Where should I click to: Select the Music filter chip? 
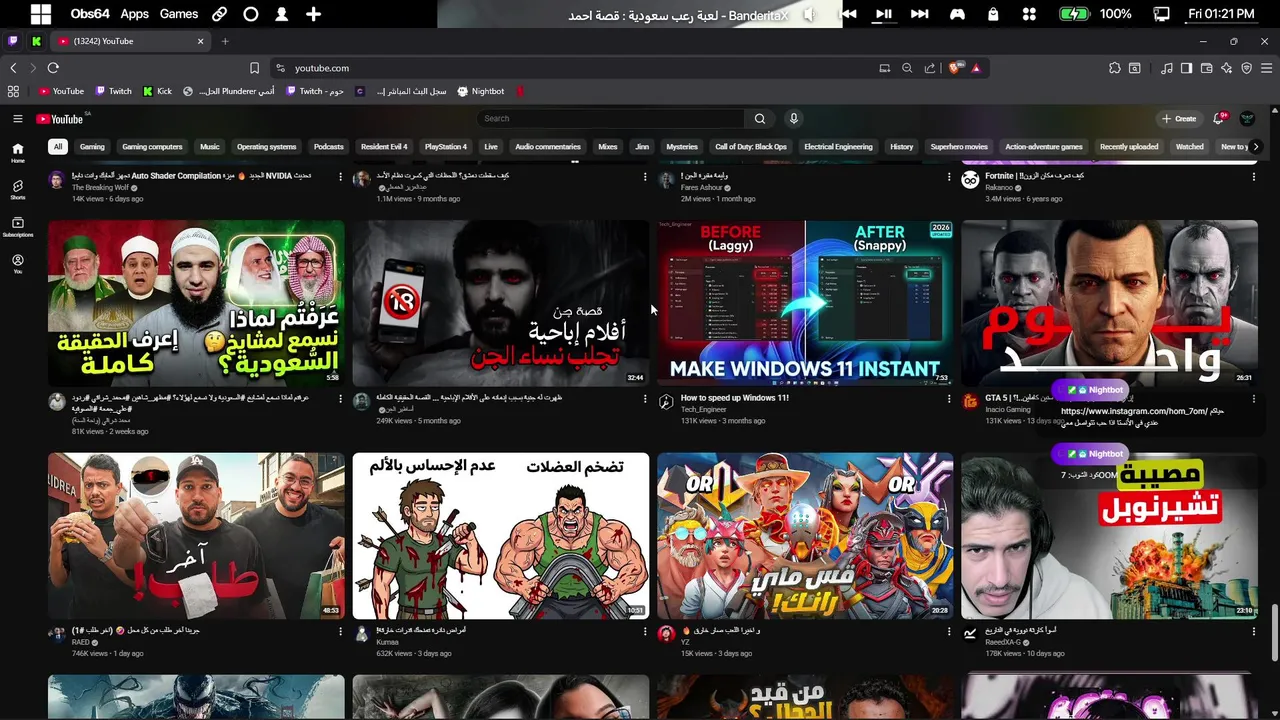[x=209, y=147]
